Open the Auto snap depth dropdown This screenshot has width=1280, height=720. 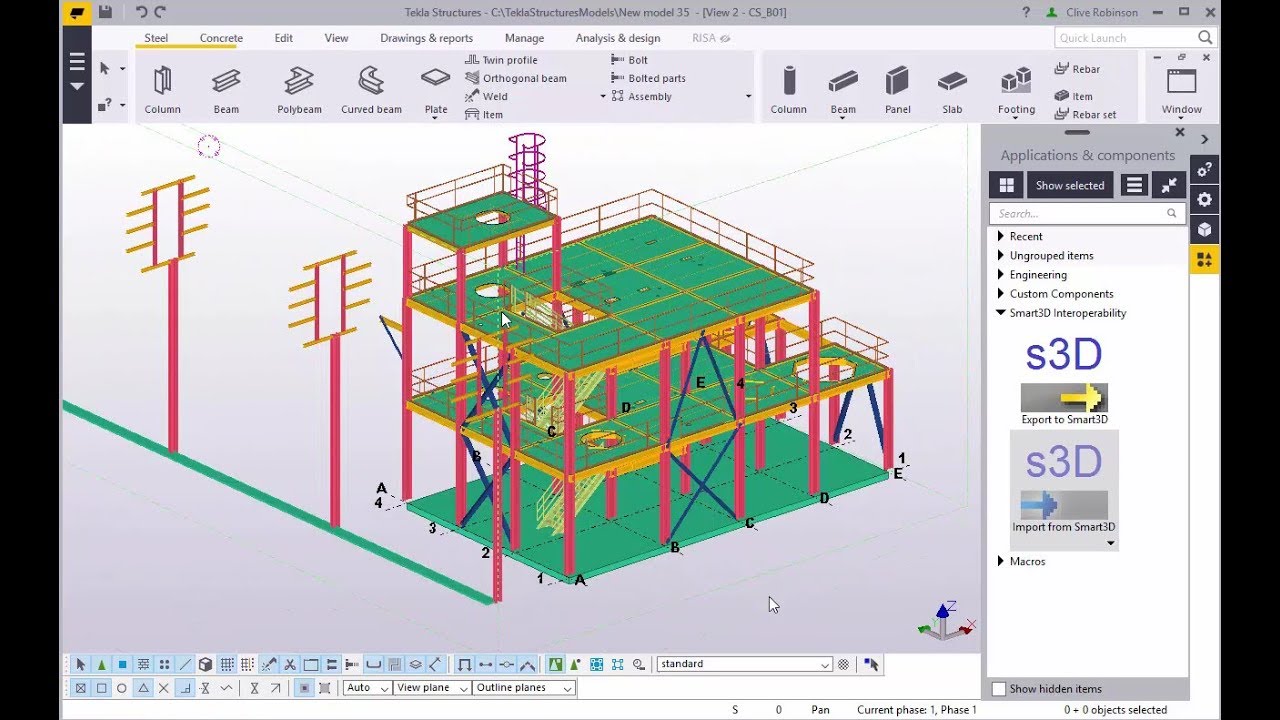(x=367, y=688)
